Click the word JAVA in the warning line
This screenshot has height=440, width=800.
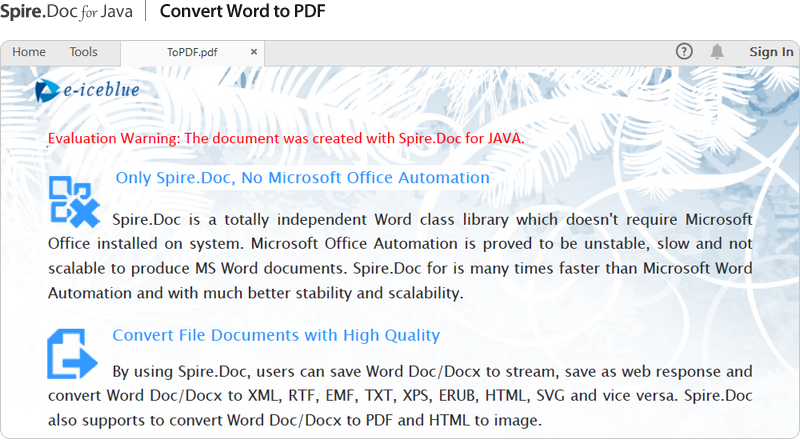coord(505,138)
